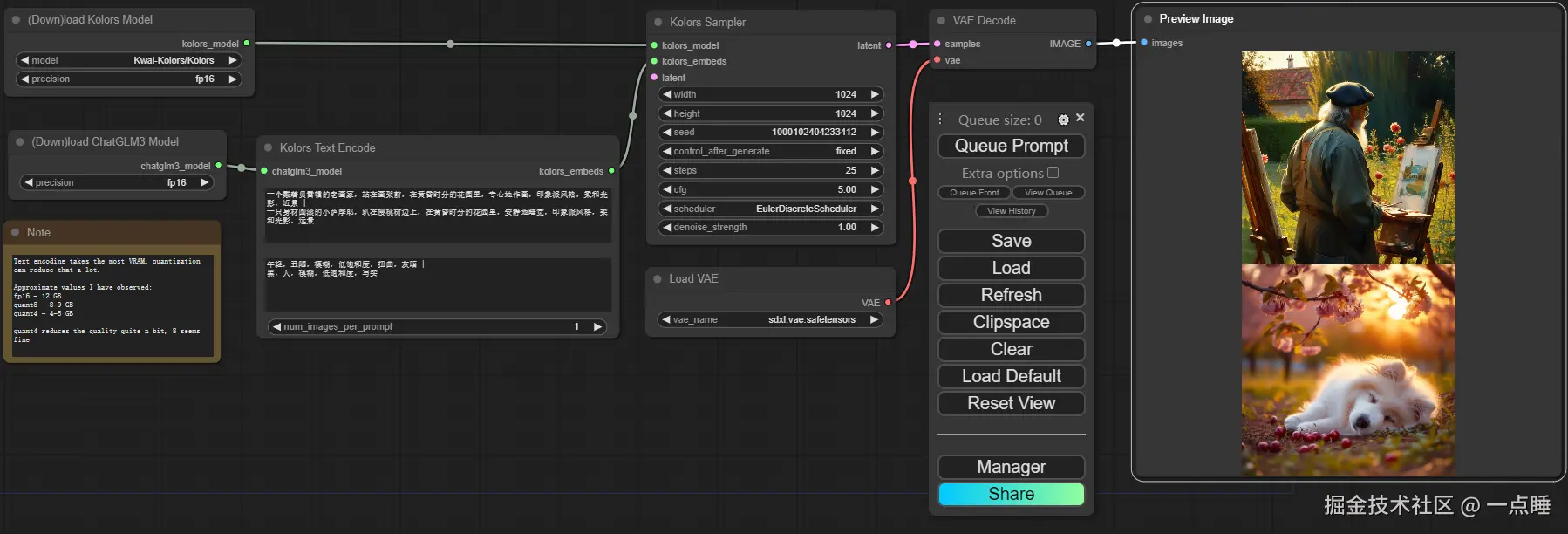Select previous model with left arrow

point(24,60)
